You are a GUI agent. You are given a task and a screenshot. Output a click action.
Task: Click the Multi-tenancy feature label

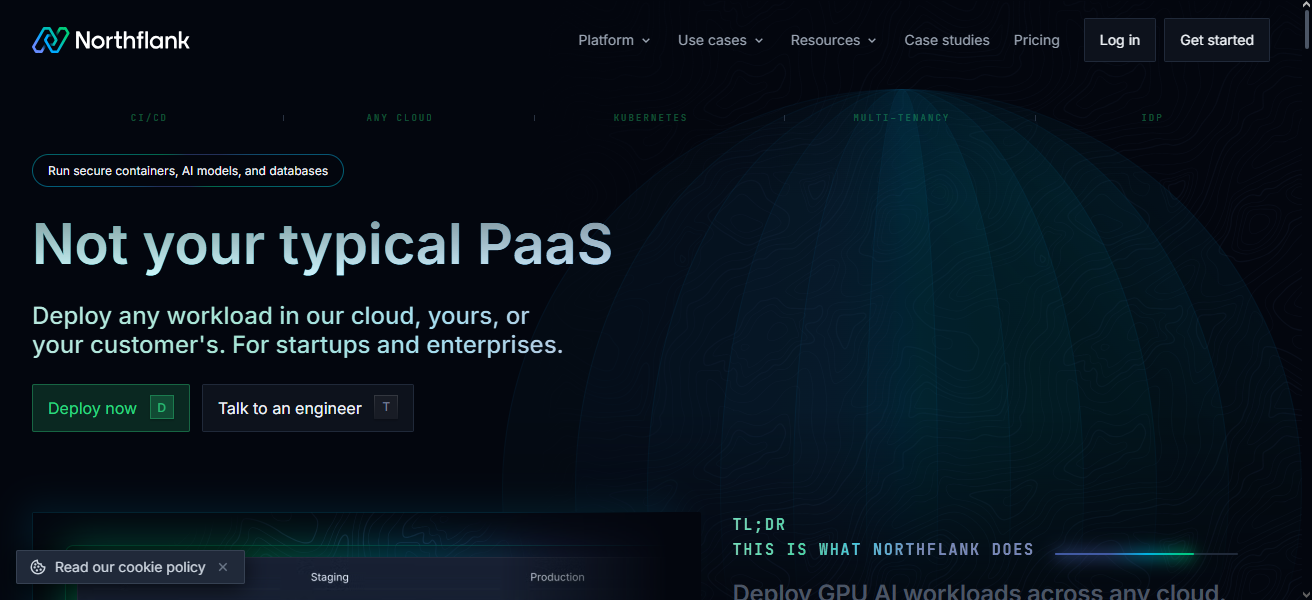tap(901, 118)
